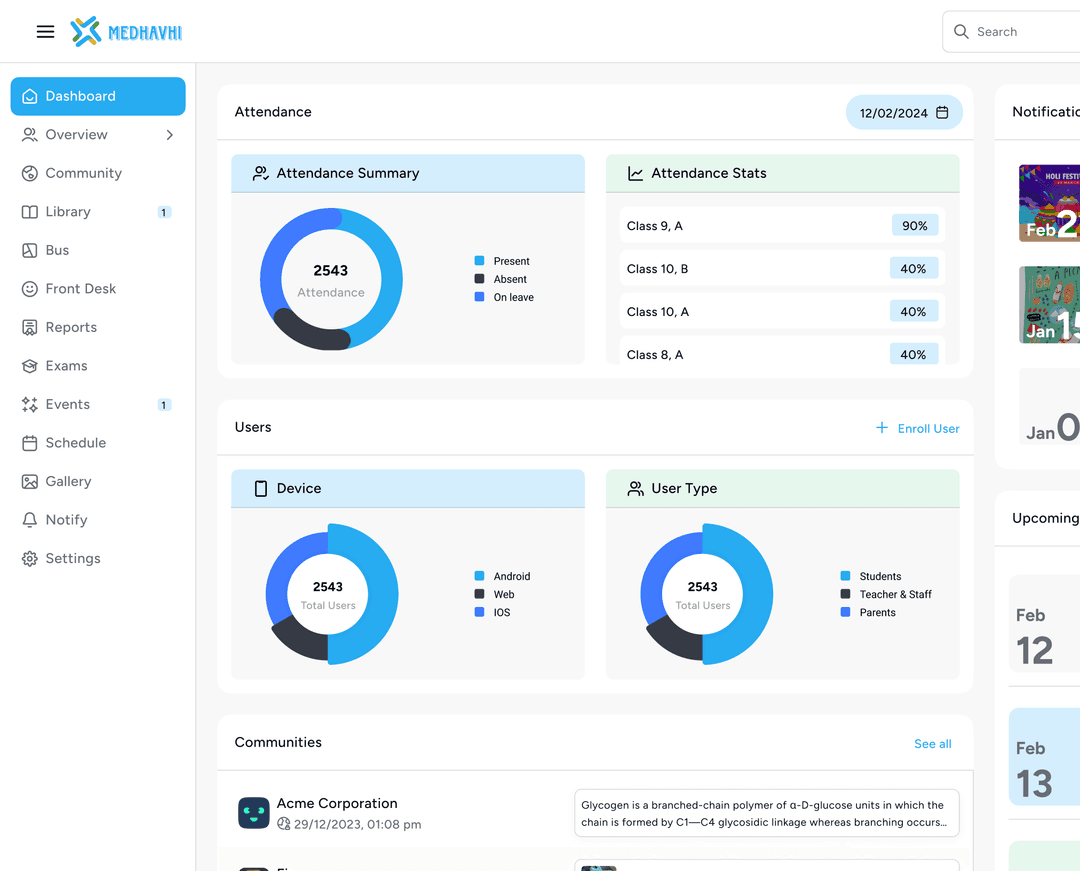Click the calendar icon beside 12/02/2024
Viewport: 1080px width, 871px height.
pyautogui.click(x=942, y=113)
